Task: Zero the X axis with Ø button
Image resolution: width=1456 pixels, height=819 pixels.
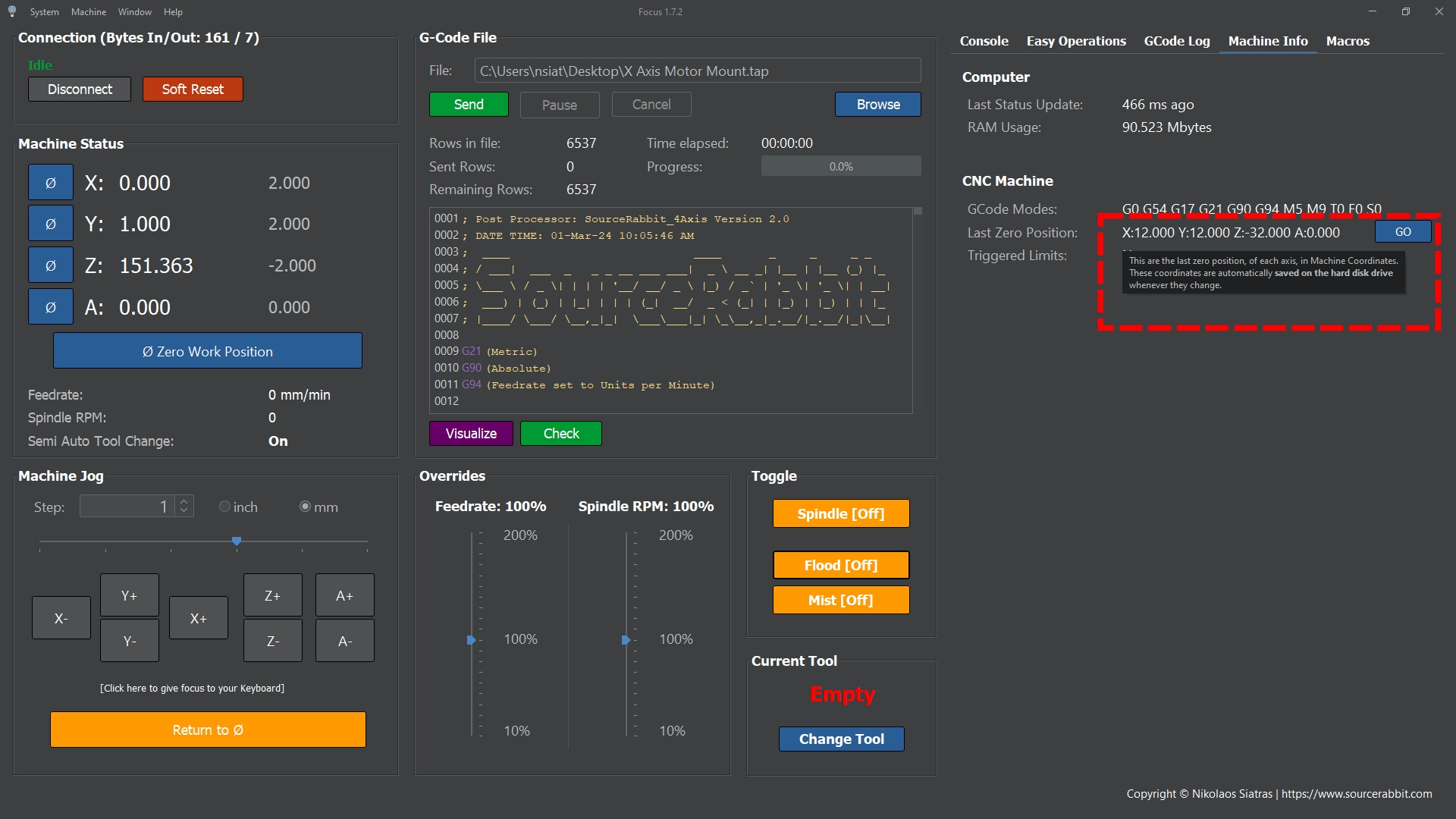Action: coord(51,183)
